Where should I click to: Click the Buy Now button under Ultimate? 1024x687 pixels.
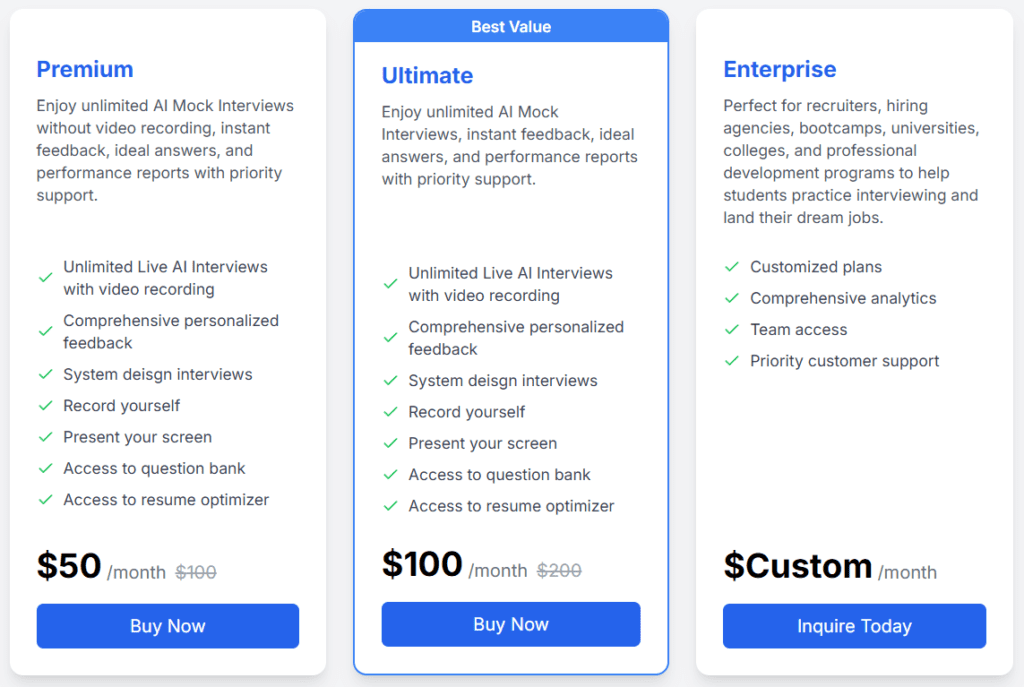(x=510, y=623)
